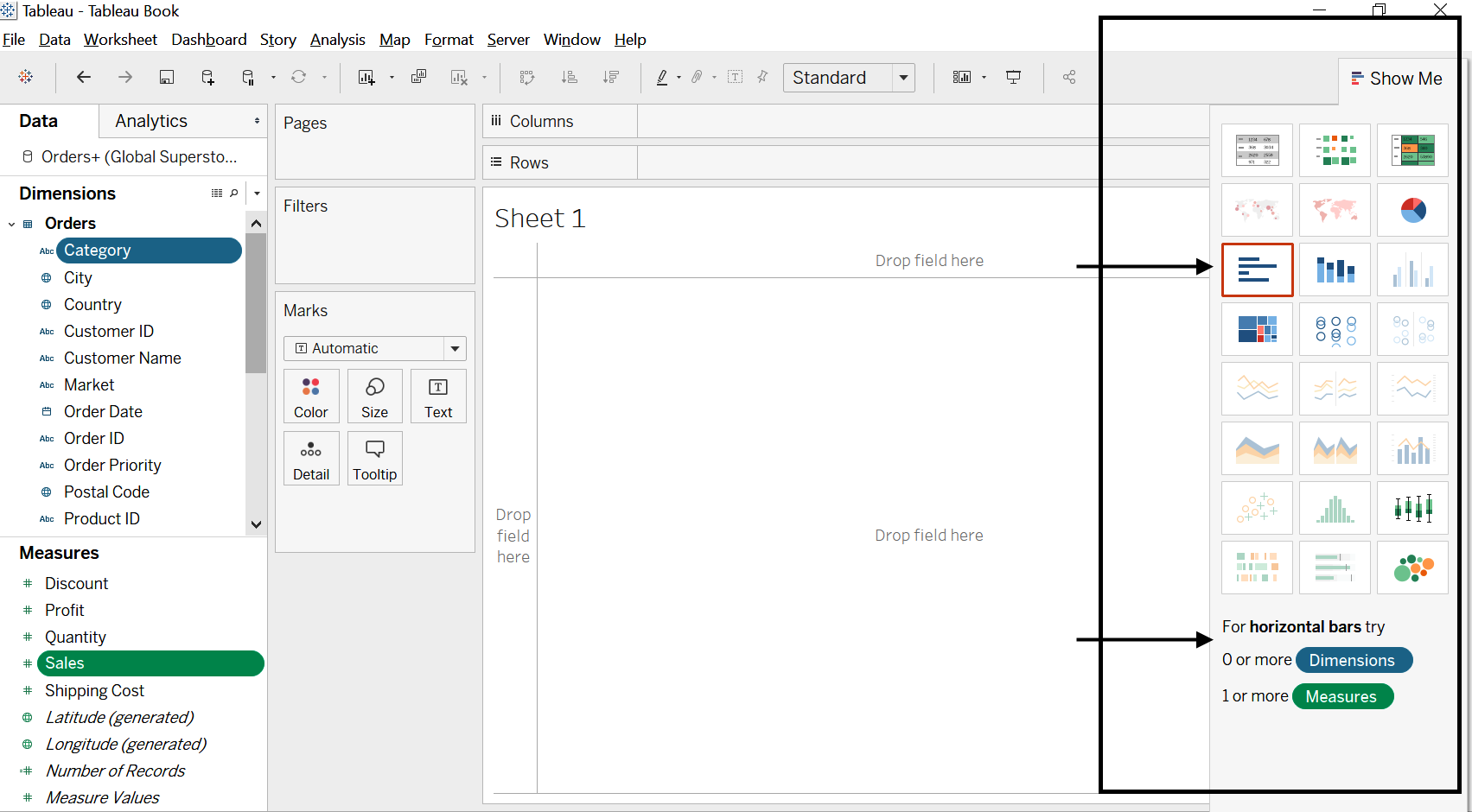Click the Share workbook icon
Screen dimensions: 1472x812
coord(1069,77)
